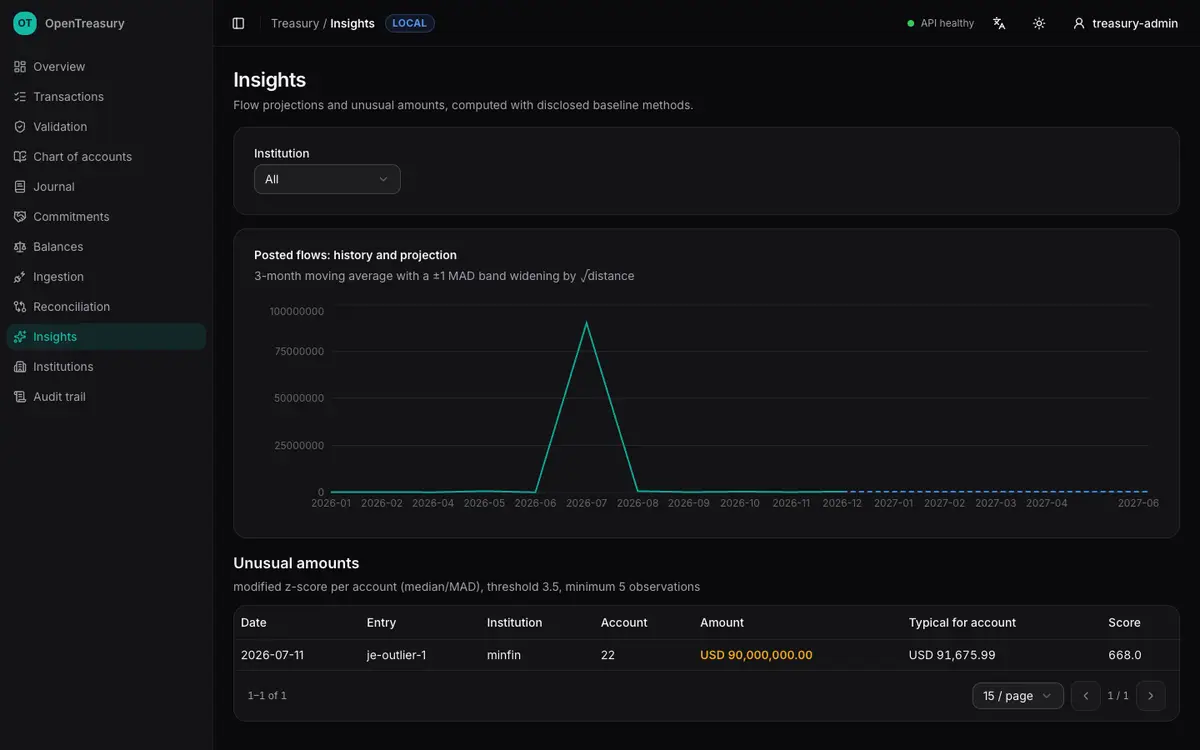The image size is (1200, 750).
Task: Click the OpenTreasury brand name
Action: pos(85,23)
